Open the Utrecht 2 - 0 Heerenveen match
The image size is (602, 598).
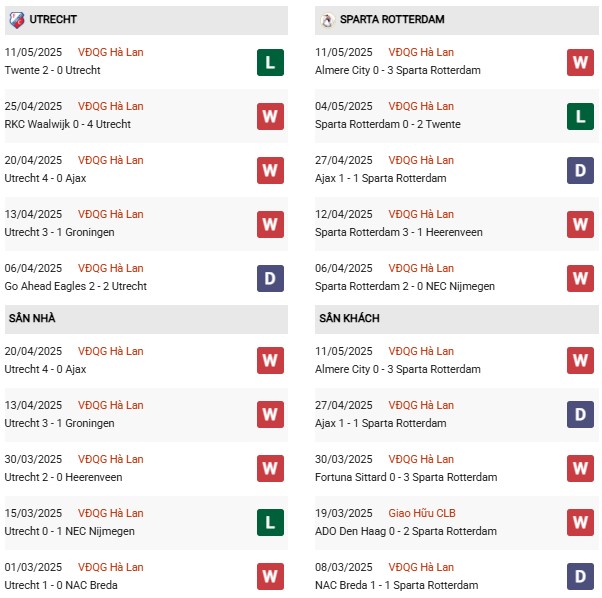pos(63,477)
